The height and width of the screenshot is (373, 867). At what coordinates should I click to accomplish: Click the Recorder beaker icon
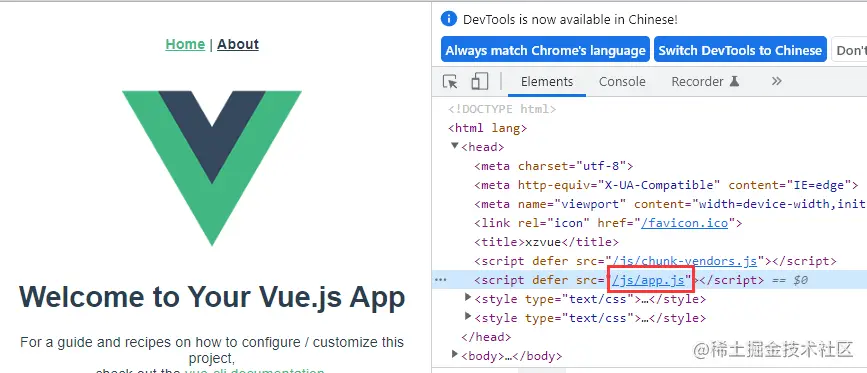tap(734, 81)
